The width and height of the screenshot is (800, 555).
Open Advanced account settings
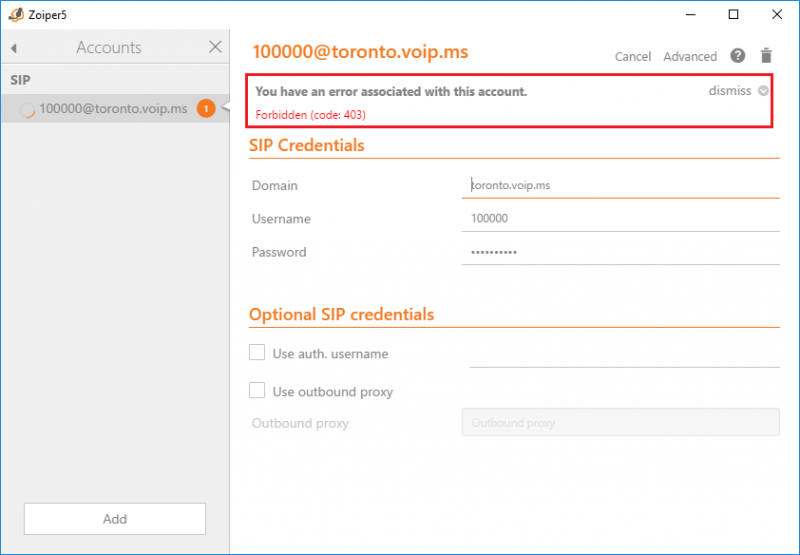[690, 56]
